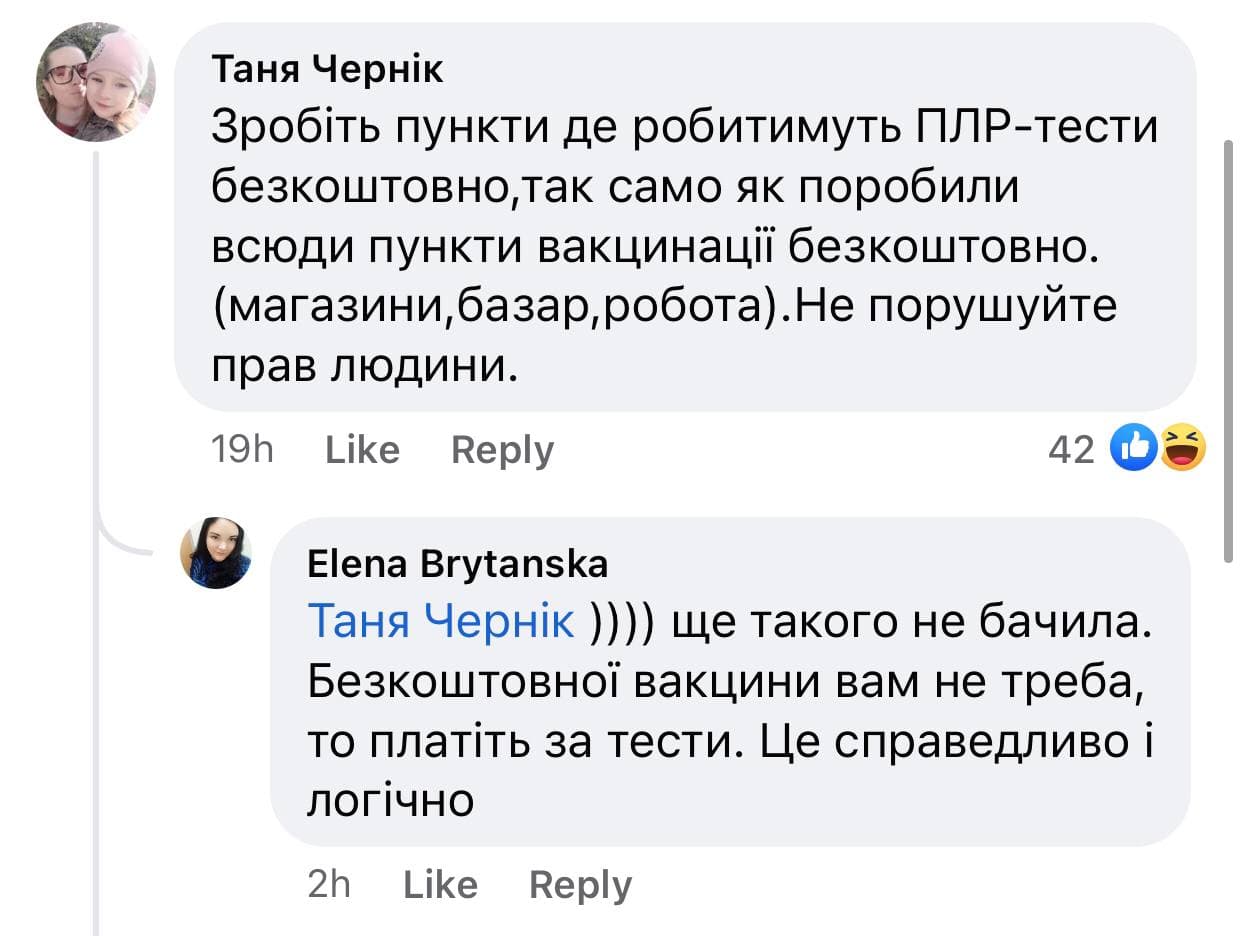Viewport: 1242px width, 936px height.
Task: Click the laughing Haha reaction emoji
Action: coord(1182,449)
